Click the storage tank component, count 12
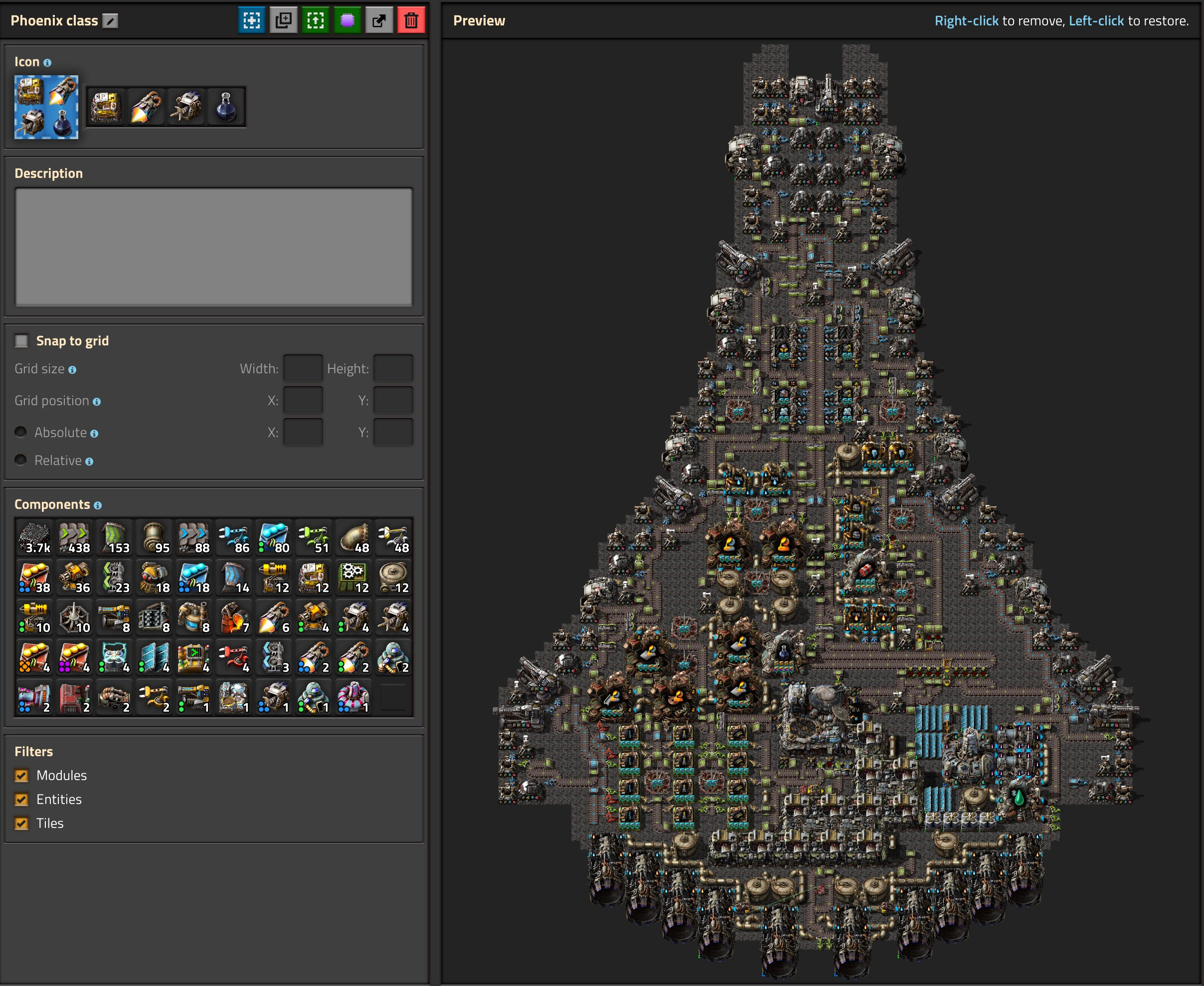Image resolution: width=1204 pixels, height=986 pixels. (392, 578)
